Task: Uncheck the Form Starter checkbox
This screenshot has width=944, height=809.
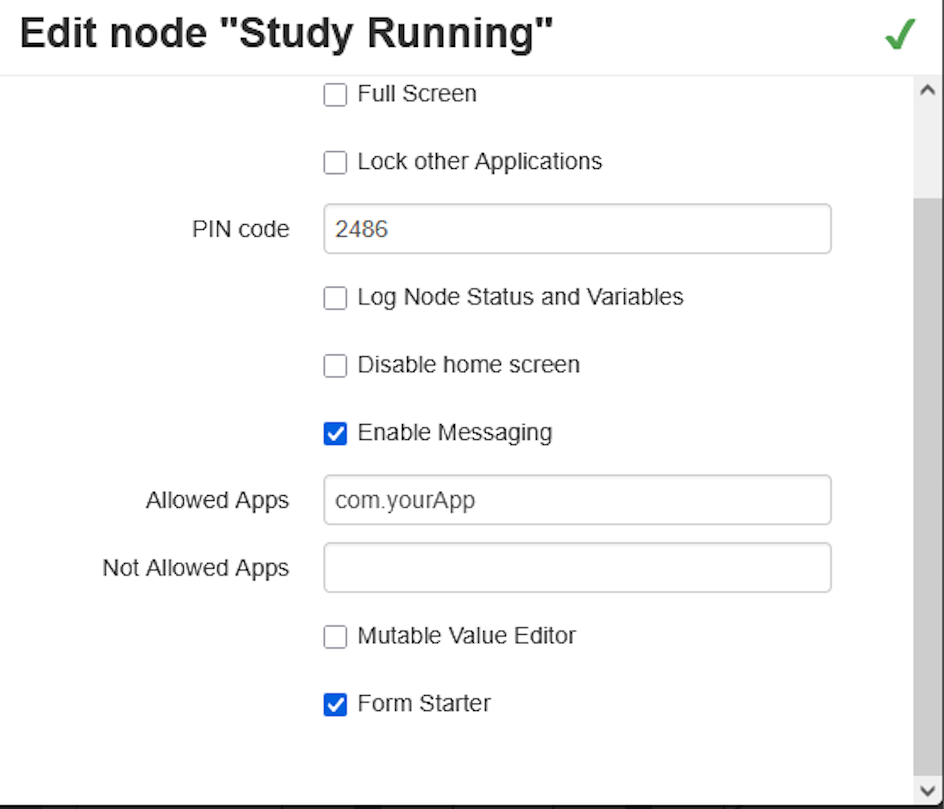Action: pos(335,705)
